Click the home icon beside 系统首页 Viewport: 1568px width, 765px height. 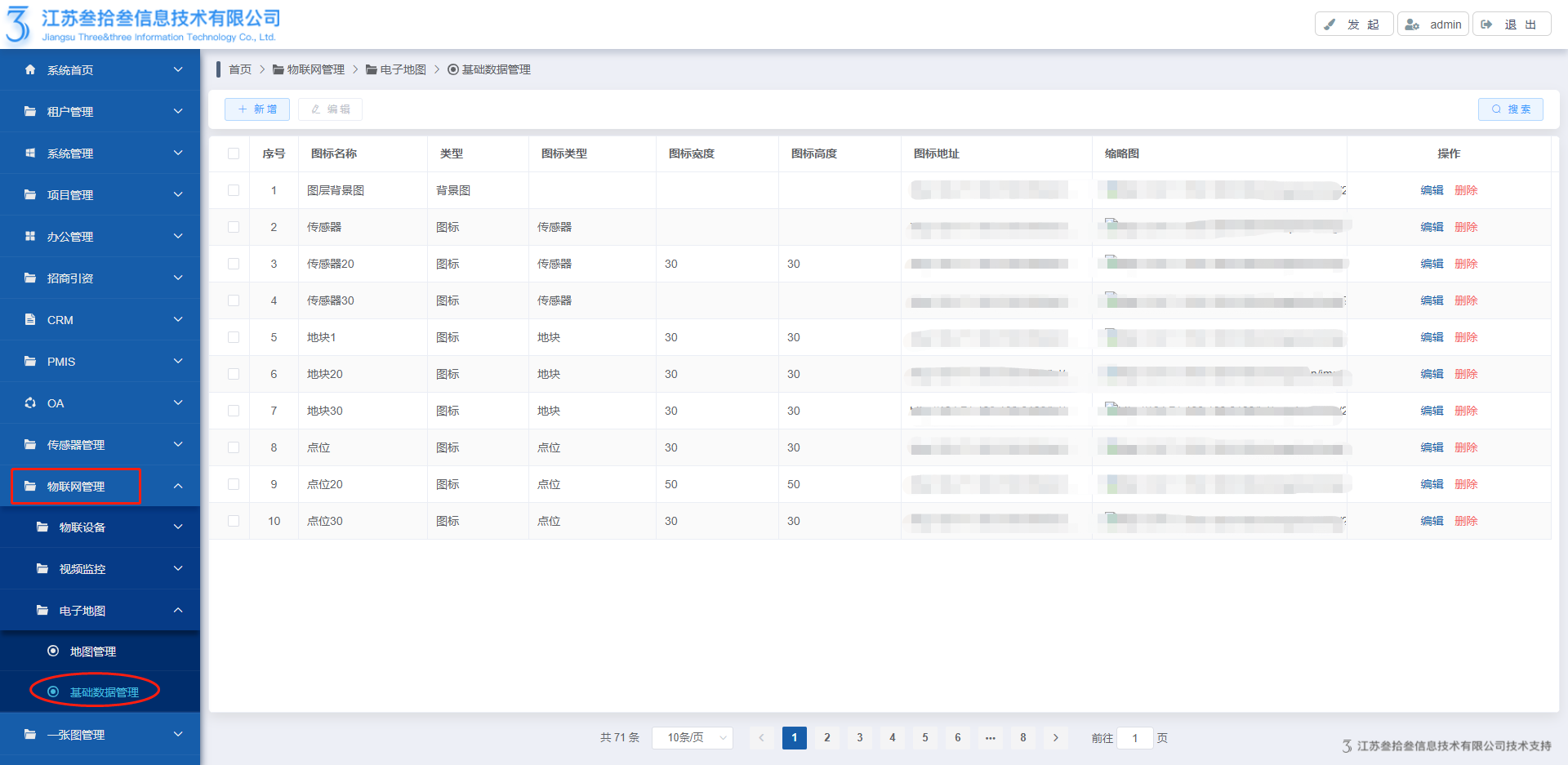pyautogui.click(x=30, y=70)
